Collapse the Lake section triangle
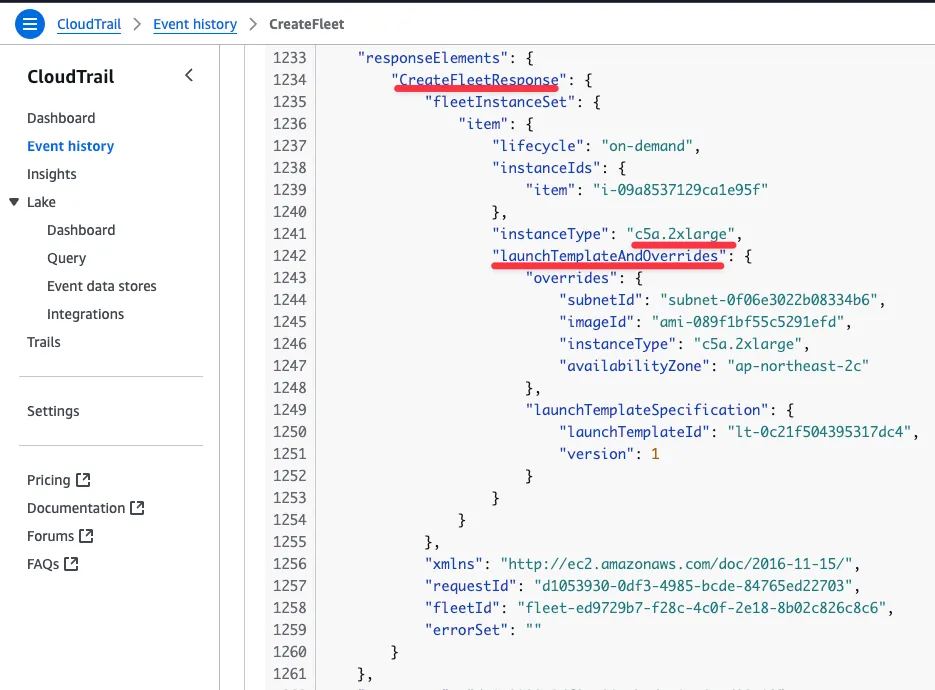This screenshot has width=935, height=690. tap(14, 202)
